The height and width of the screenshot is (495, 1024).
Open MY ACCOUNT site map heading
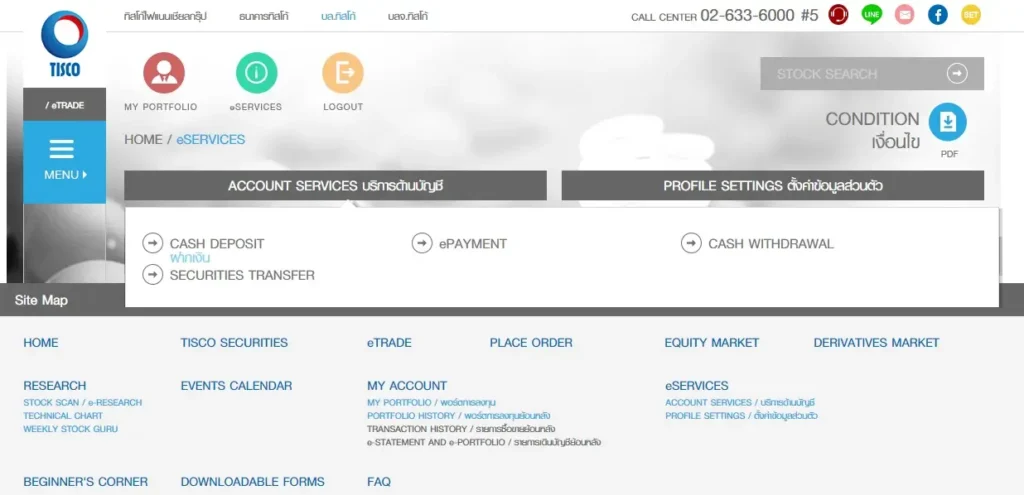click(x=407, y=385)
